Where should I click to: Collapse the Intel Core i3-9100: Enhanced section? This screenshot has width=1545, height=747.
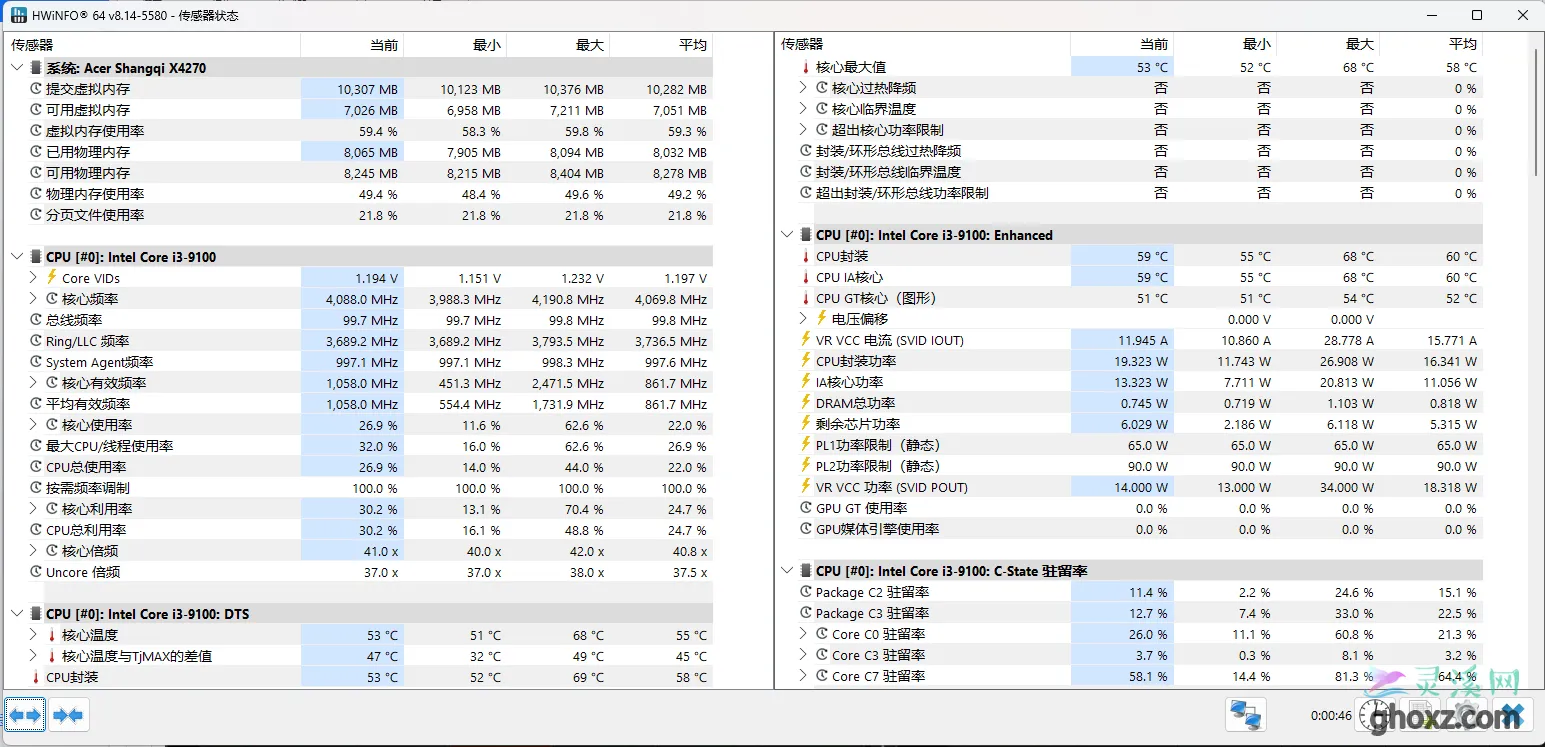pyautogui.click(x=787, y=235)
